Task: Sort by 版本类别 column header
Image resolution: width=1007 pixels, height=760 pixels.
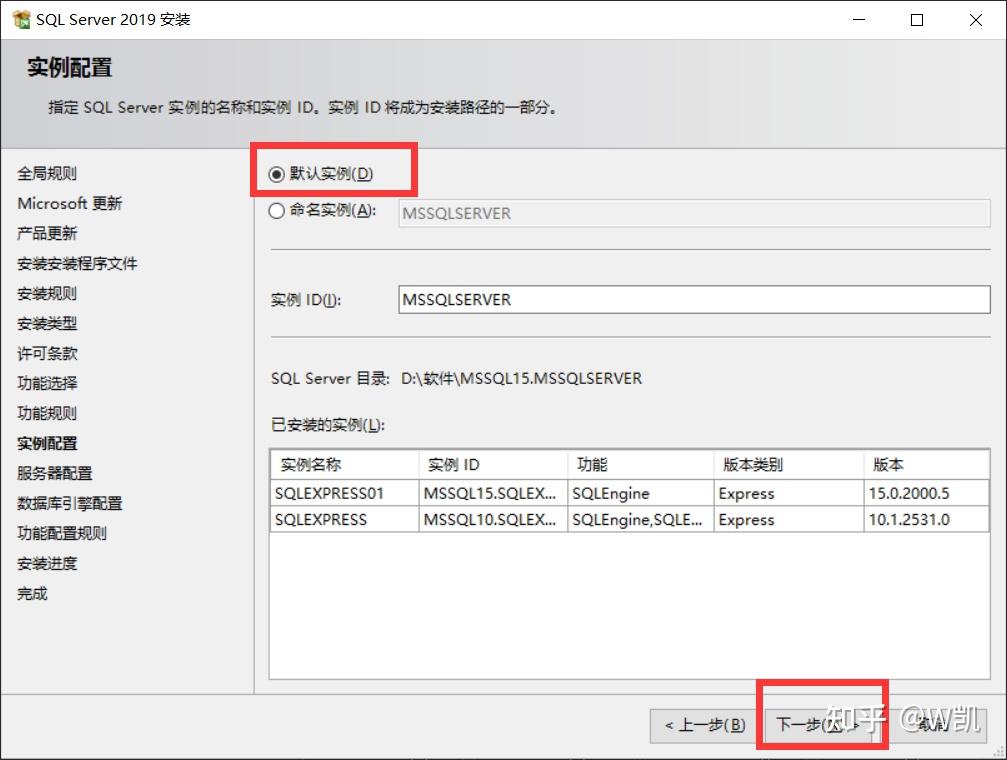Action: tap(789, 464)
